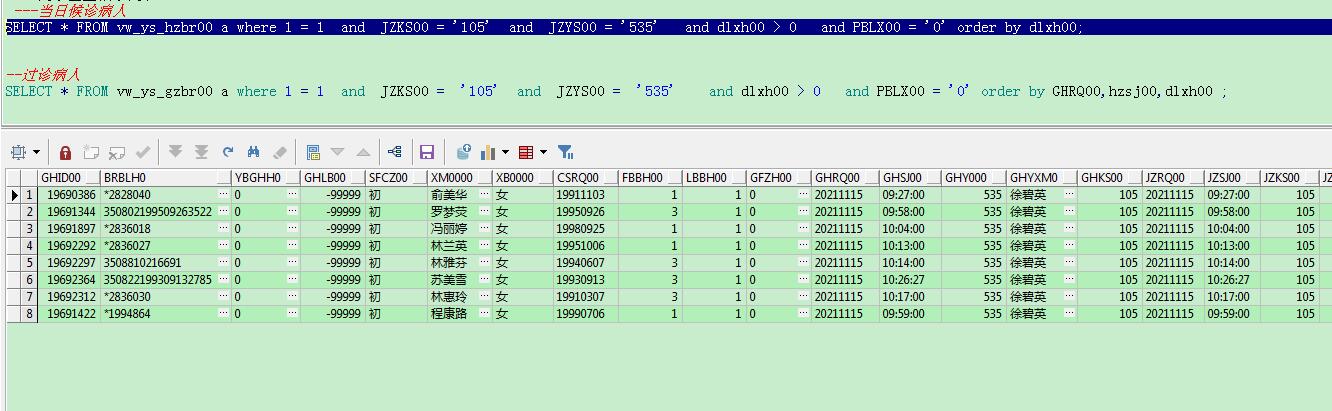Expand the dropdown arrow beside the red grid icon
The height and width of the screenshot is (411, 1332).
point(544,153)
